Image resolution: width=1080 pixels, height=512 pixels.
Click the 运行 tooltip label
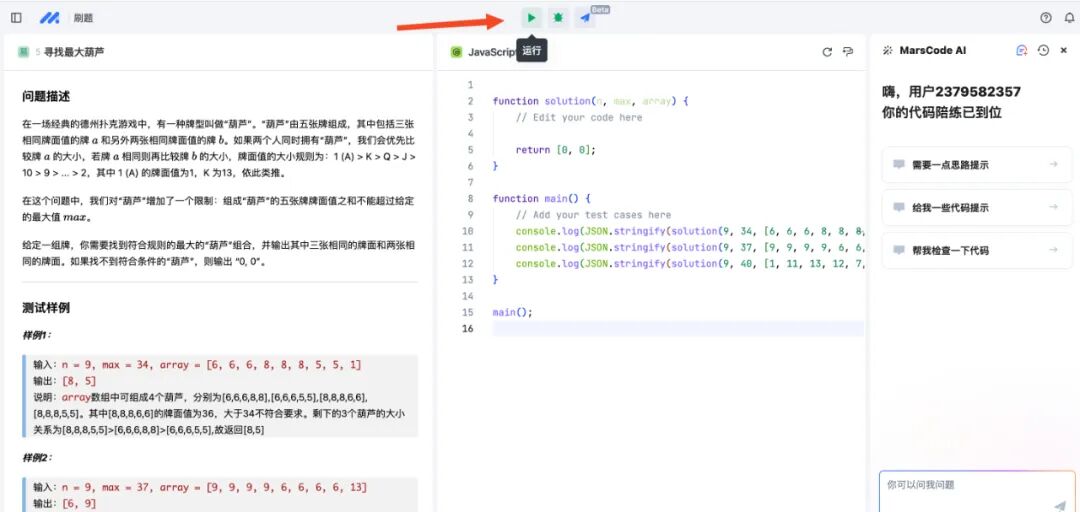[x=531, y=50]
